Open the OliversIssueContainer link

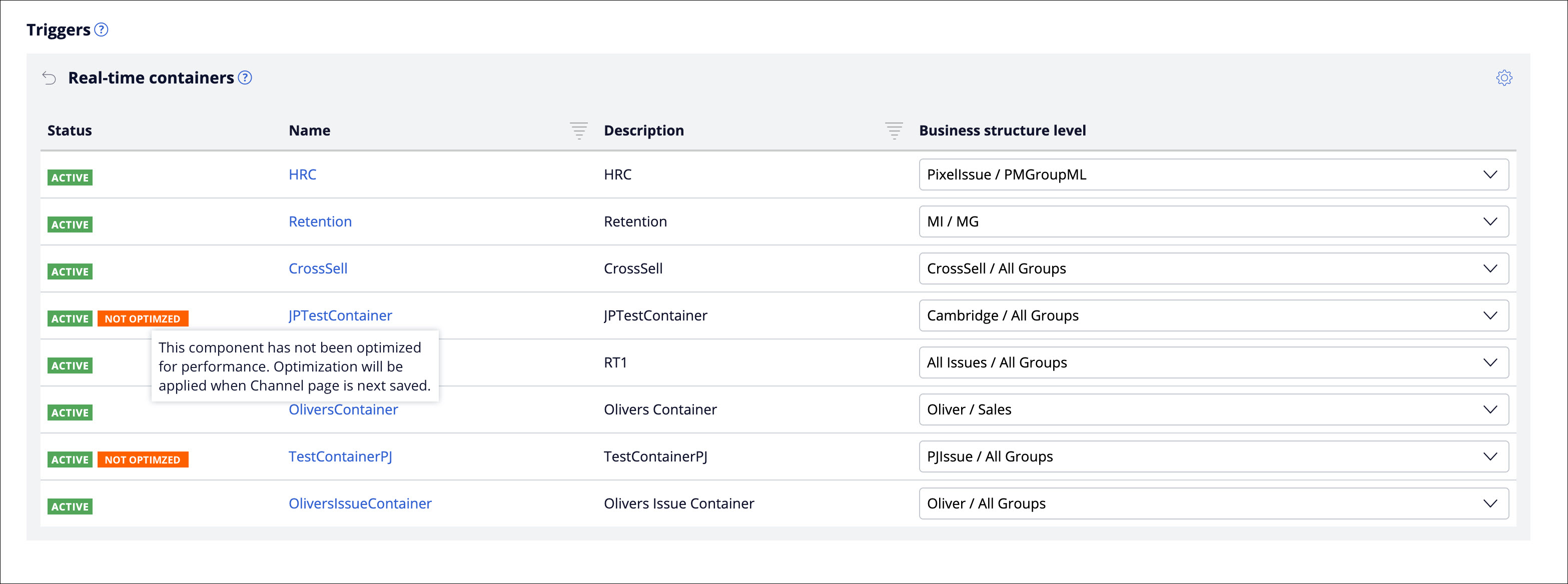[x=360, y=503]
